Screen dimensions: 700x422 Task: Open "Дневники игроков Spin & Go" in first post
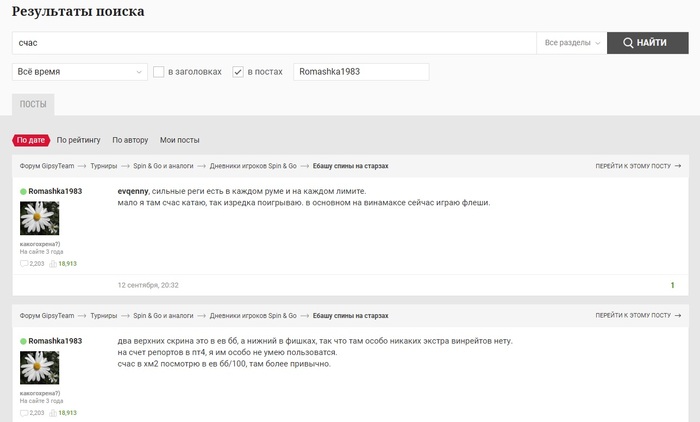point(253,166)
